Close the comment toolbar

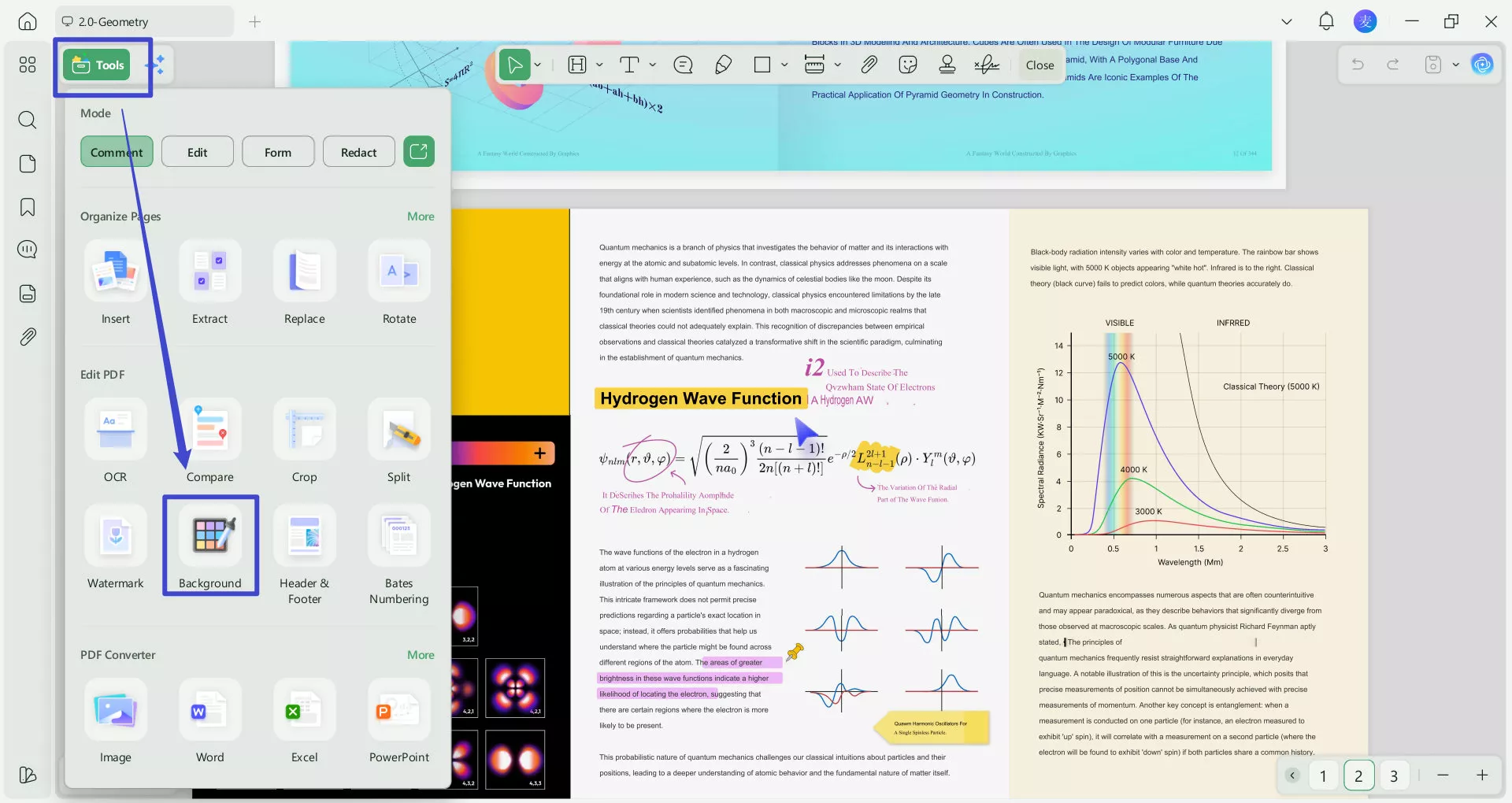tap(1039, 65)
